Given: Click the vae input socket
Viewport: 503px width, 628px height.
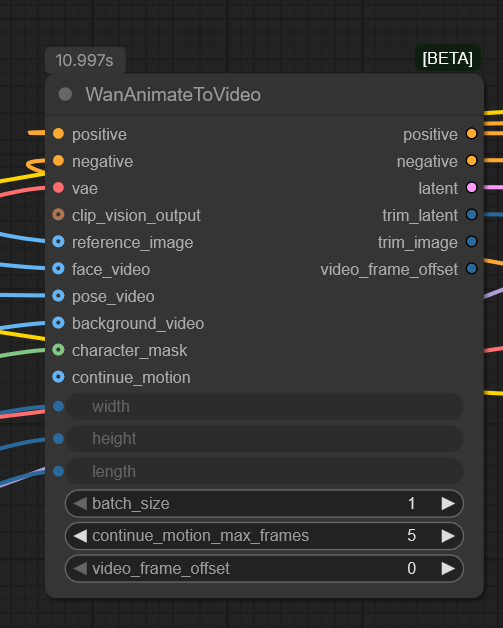Looking at the screenshot, I should [58, 188].
